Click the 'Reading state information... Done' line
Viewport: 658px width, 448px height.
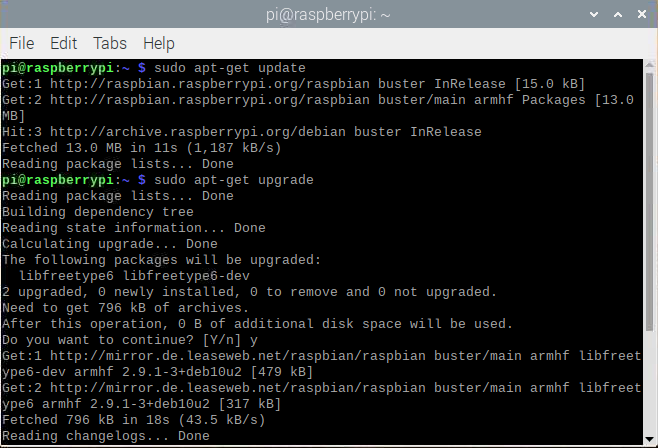(x=134, y=228)
